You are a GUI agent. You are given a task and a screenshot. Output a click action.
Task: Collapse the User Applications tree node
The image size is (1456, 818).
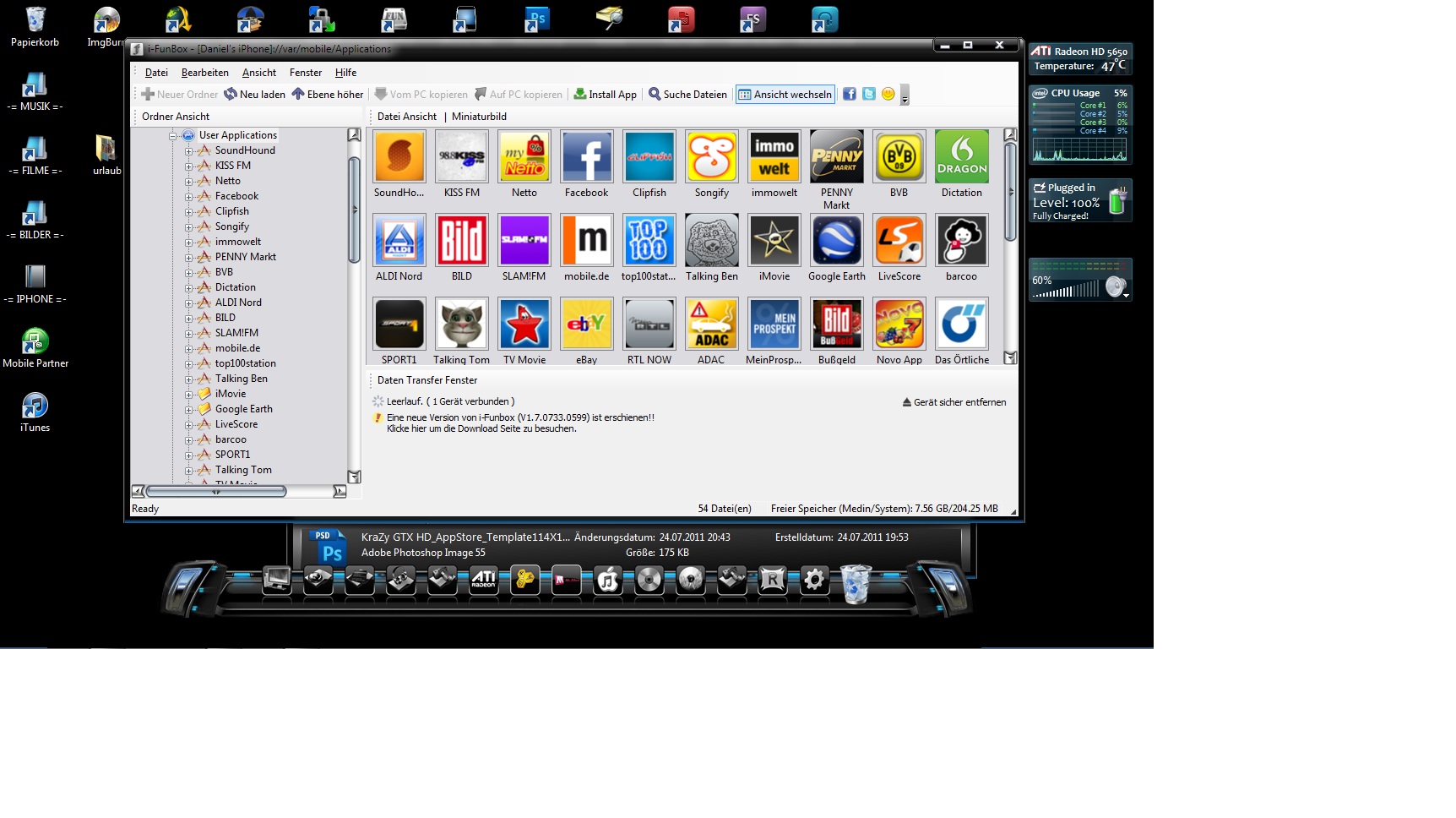tap(173, 135)
